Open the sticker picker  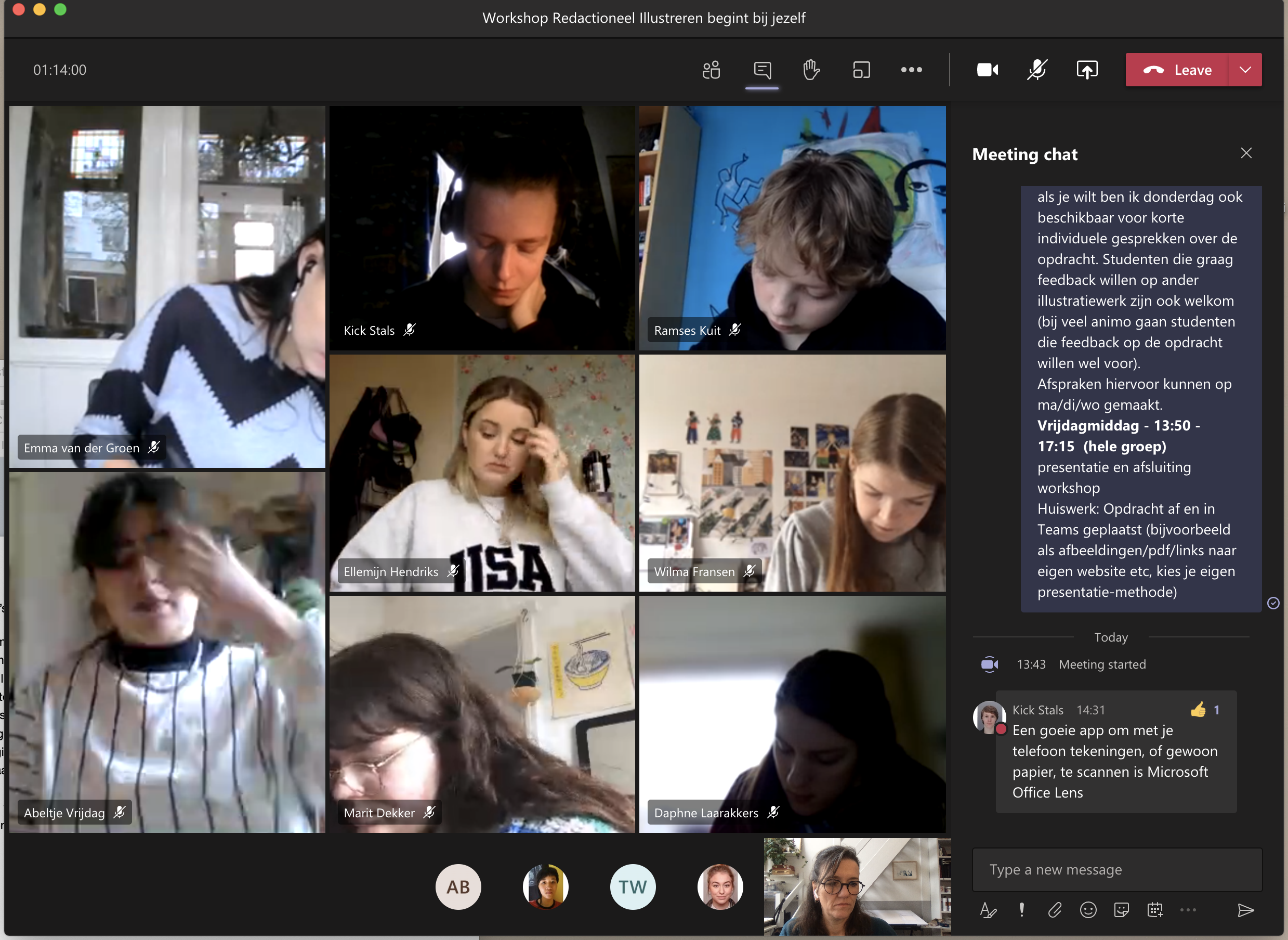tap(1121, 910)
